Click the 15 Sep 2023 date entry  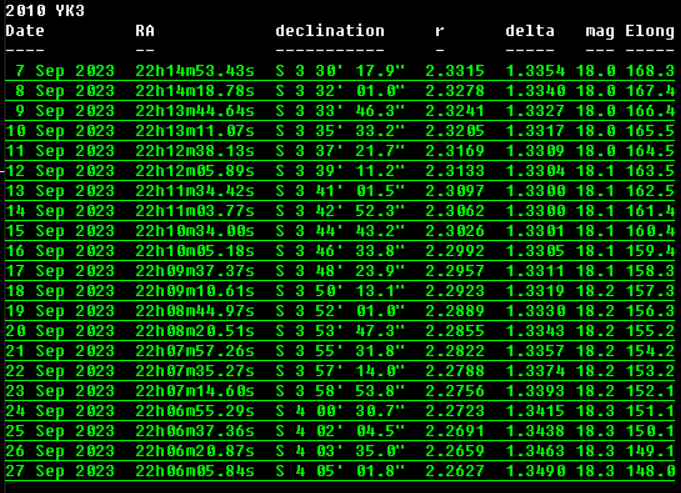coord(60,231)
